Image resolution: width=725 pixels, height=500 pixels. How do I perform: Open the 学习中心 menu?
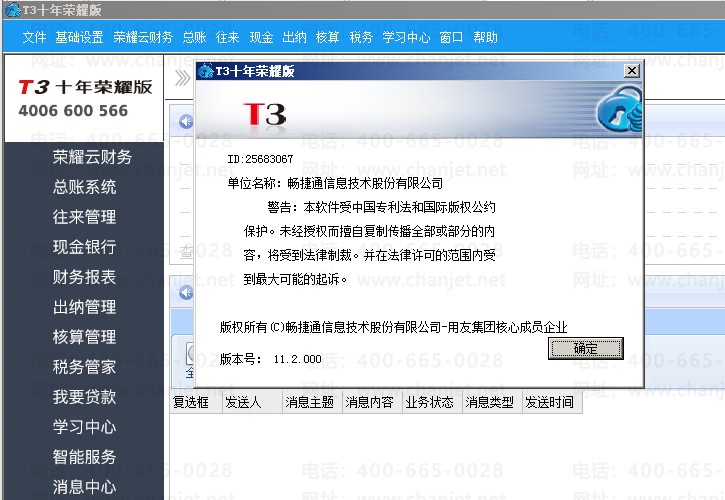[x=406, y=37]
